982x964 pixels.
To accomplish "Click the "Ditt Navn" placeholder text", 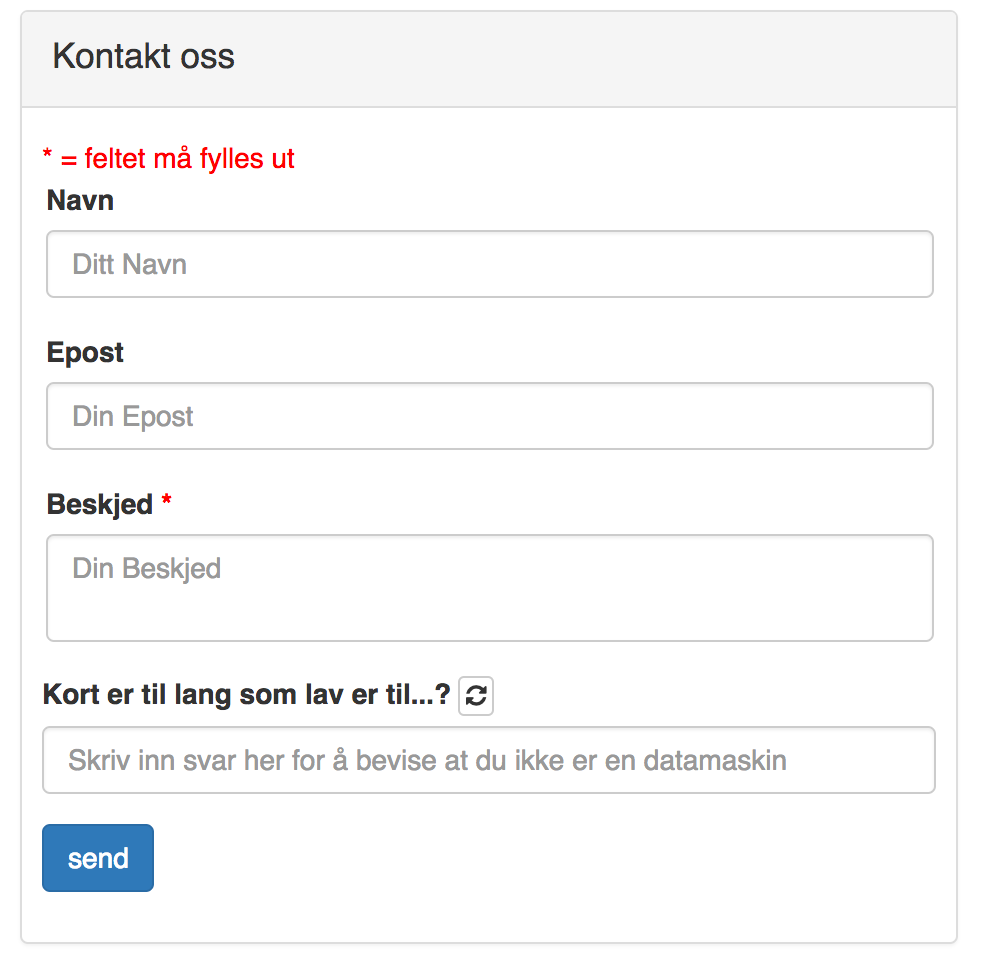I will pos(130,265).
